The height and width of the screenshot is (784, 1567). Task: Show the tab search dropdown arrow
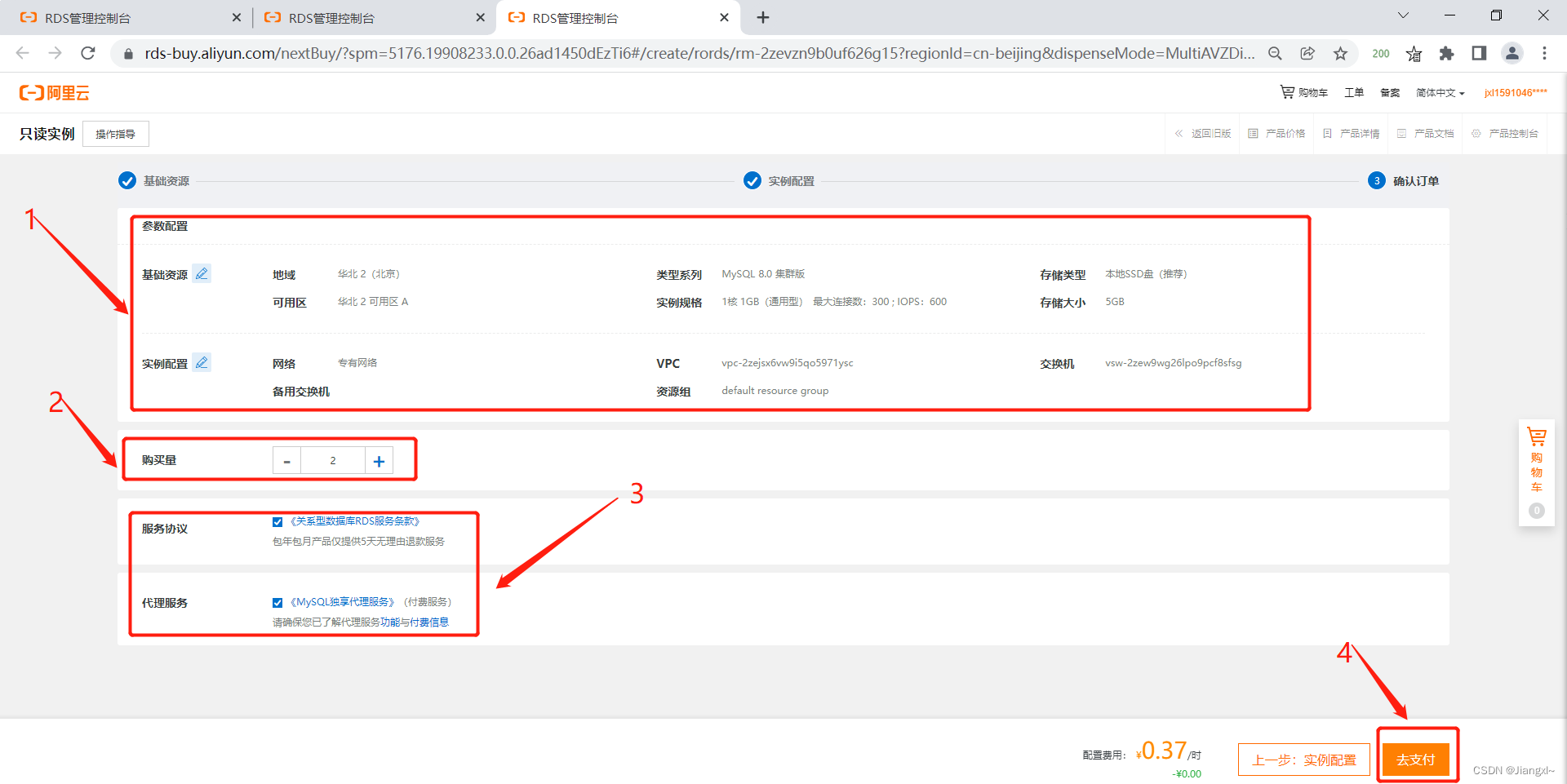click(x=1403, y=16)
